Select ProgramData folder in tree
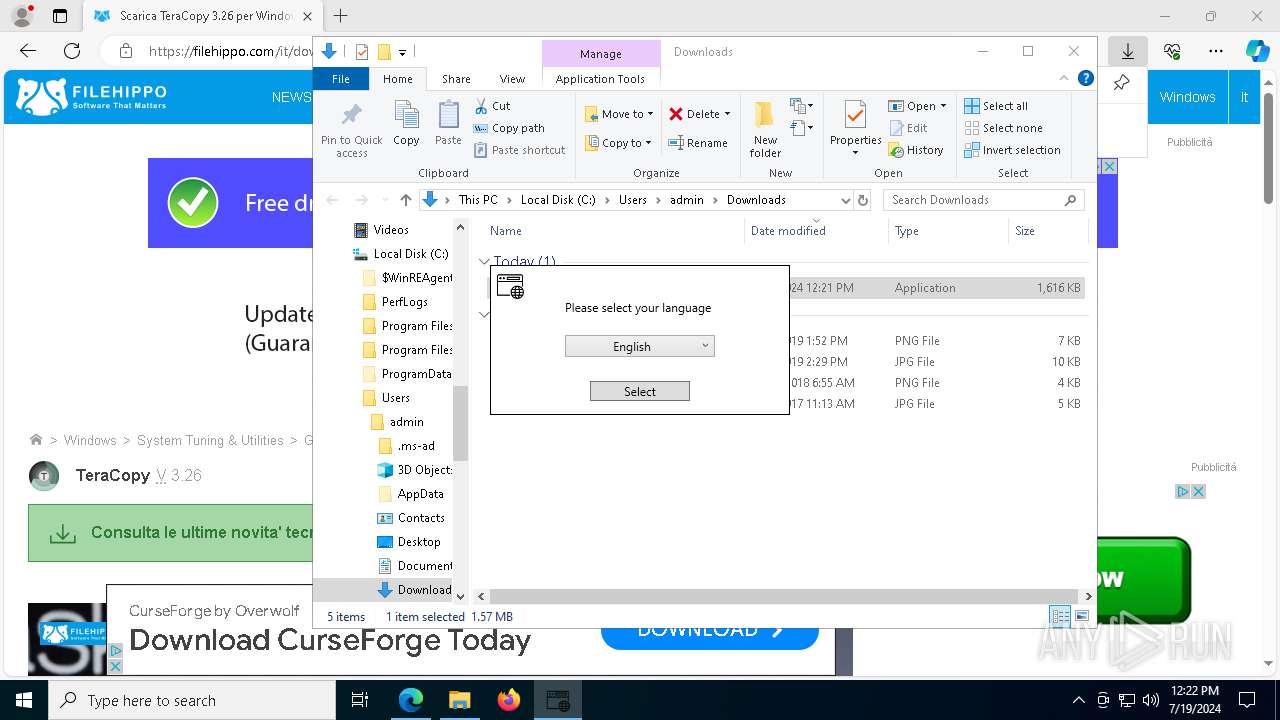 416,374
